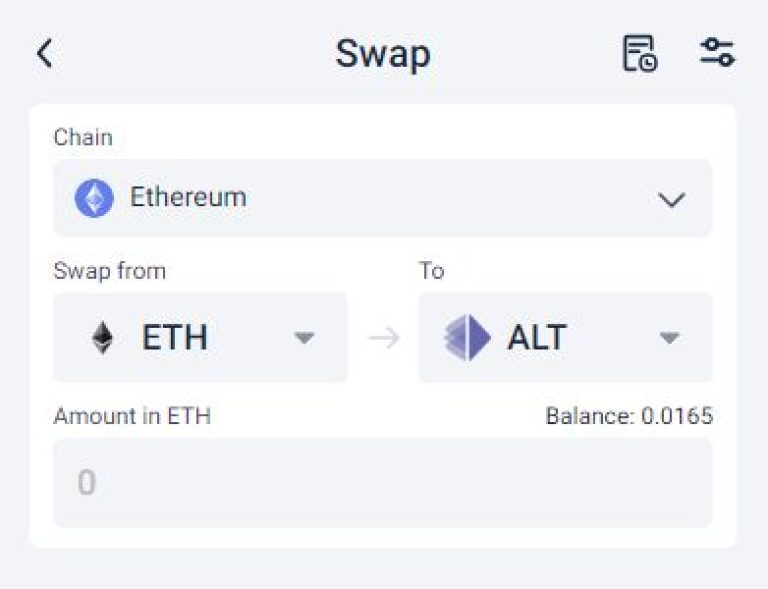Click the ETH token diamond icon
Viewport: 768px width, 589px height.
[x=103, y=337]
